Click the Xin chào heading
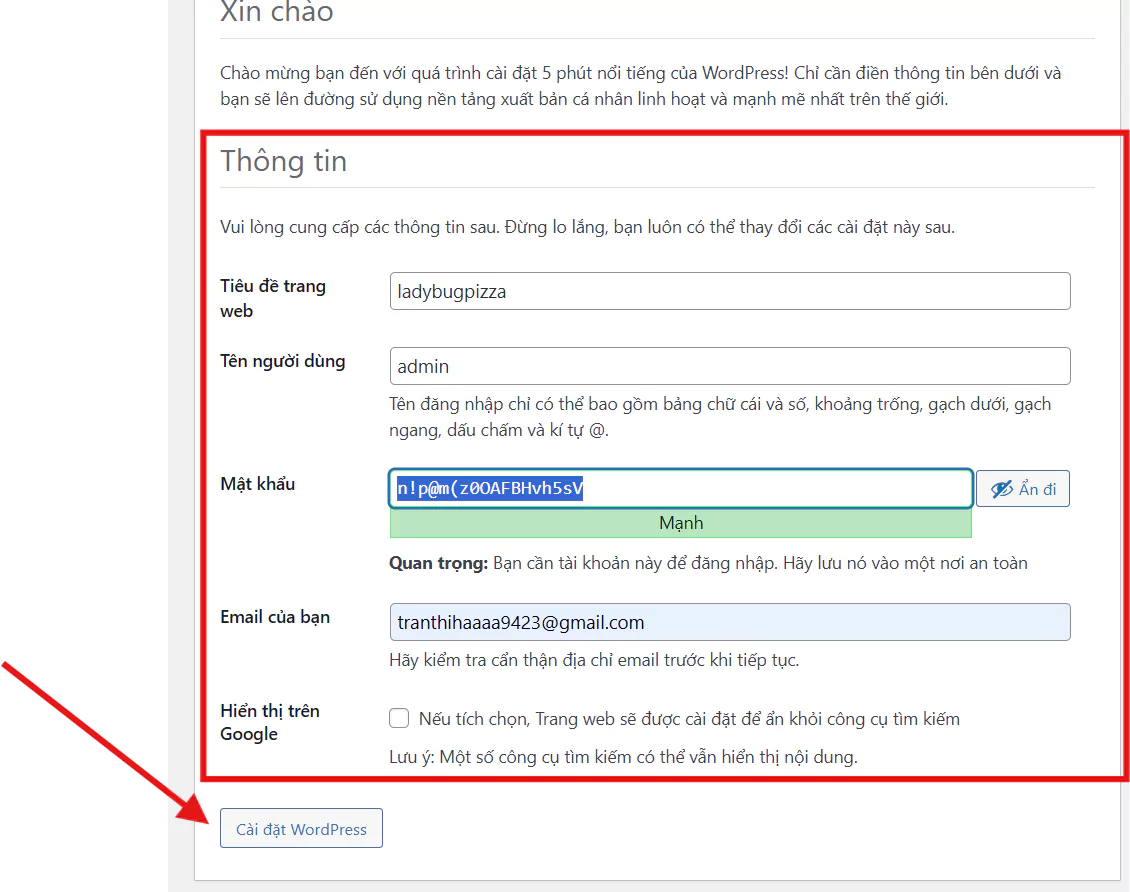 (x=277, y=12)
